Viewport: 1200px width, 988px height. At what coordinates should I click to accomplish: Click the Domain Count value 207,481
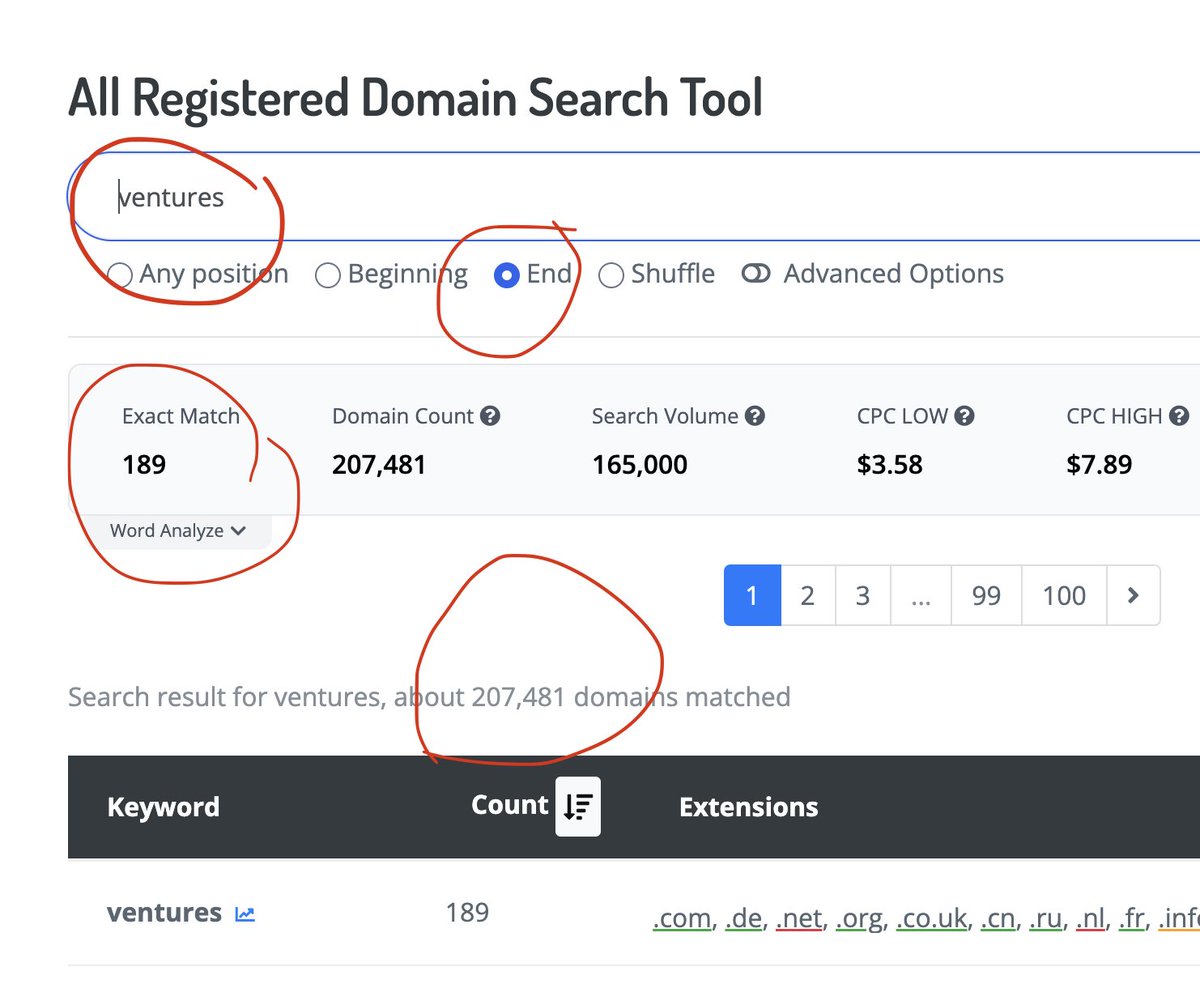379,465
